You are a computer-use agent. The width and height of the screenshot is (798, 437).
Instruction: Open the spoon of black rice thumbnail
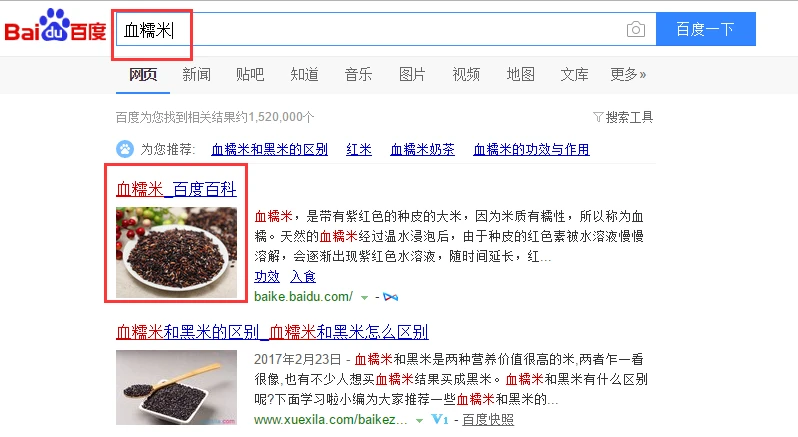tap(176, 387)
